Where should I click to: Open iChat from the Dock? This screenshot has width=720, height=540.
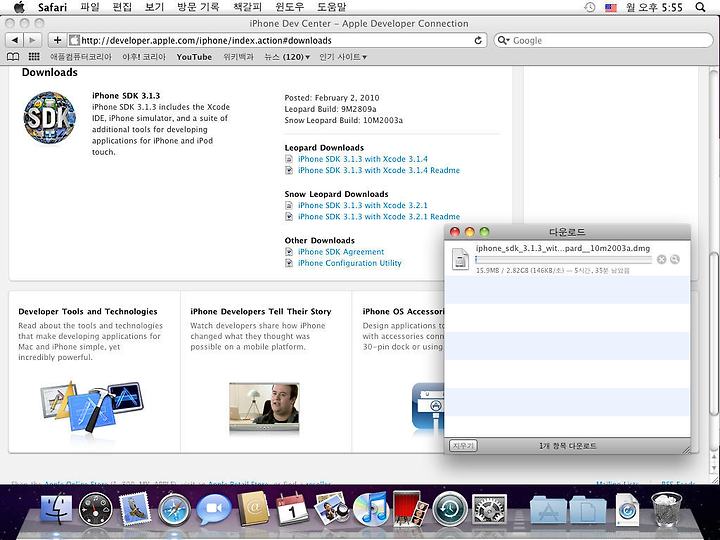click(x=214, y=510)
